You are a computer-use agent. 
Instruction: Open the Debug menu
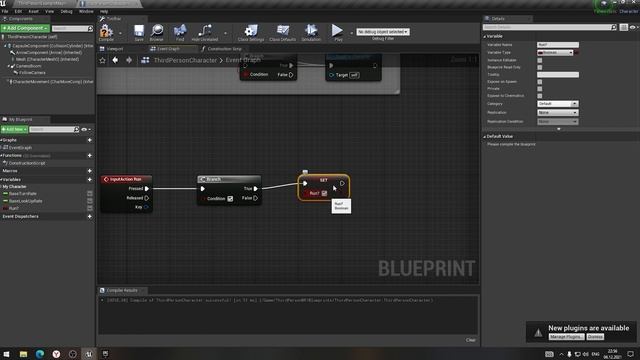click(x=67, y=11)
